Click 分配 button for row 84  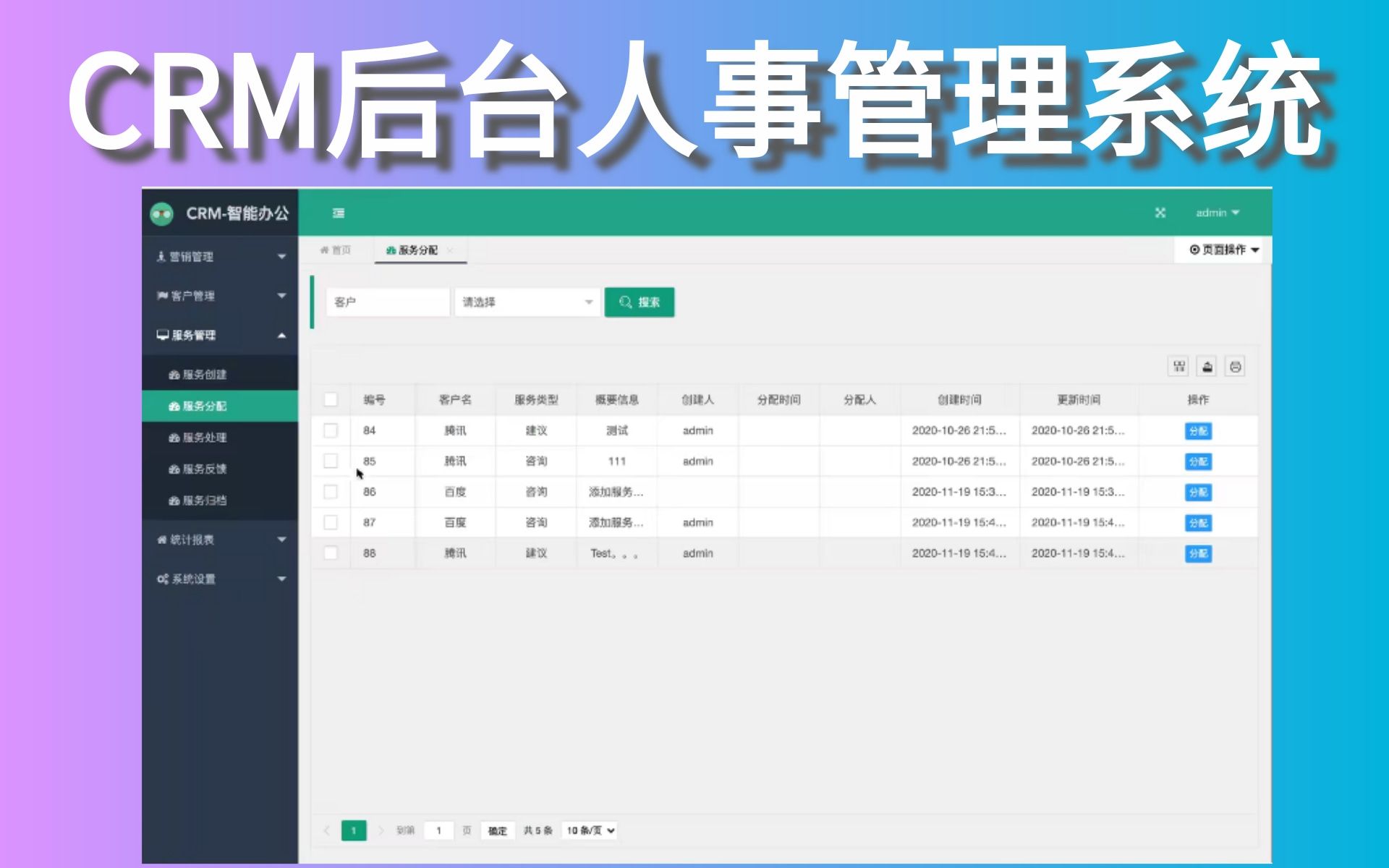coord(1198,430)
